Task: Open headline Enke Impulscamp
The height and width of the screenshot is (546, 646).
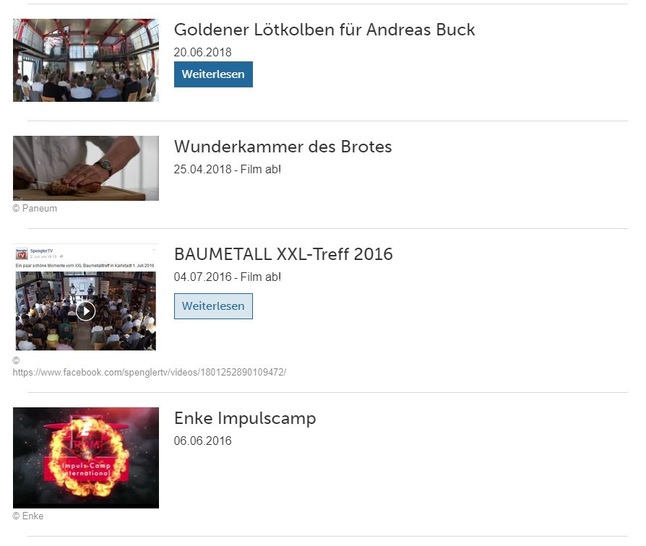Action: [245, 419]
